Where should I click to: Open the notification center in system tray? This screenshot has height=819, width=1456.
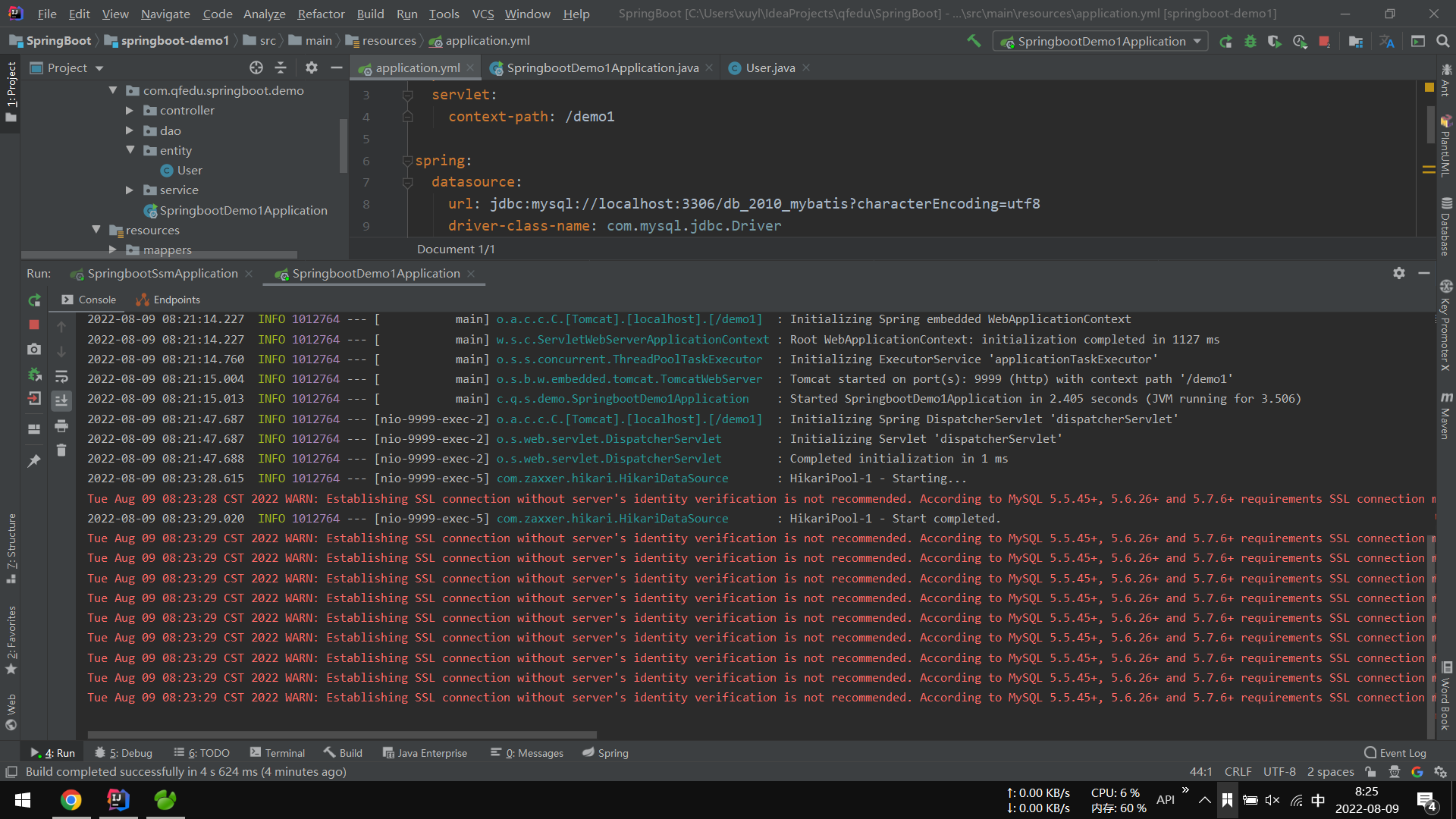[x=1426, y=801]
